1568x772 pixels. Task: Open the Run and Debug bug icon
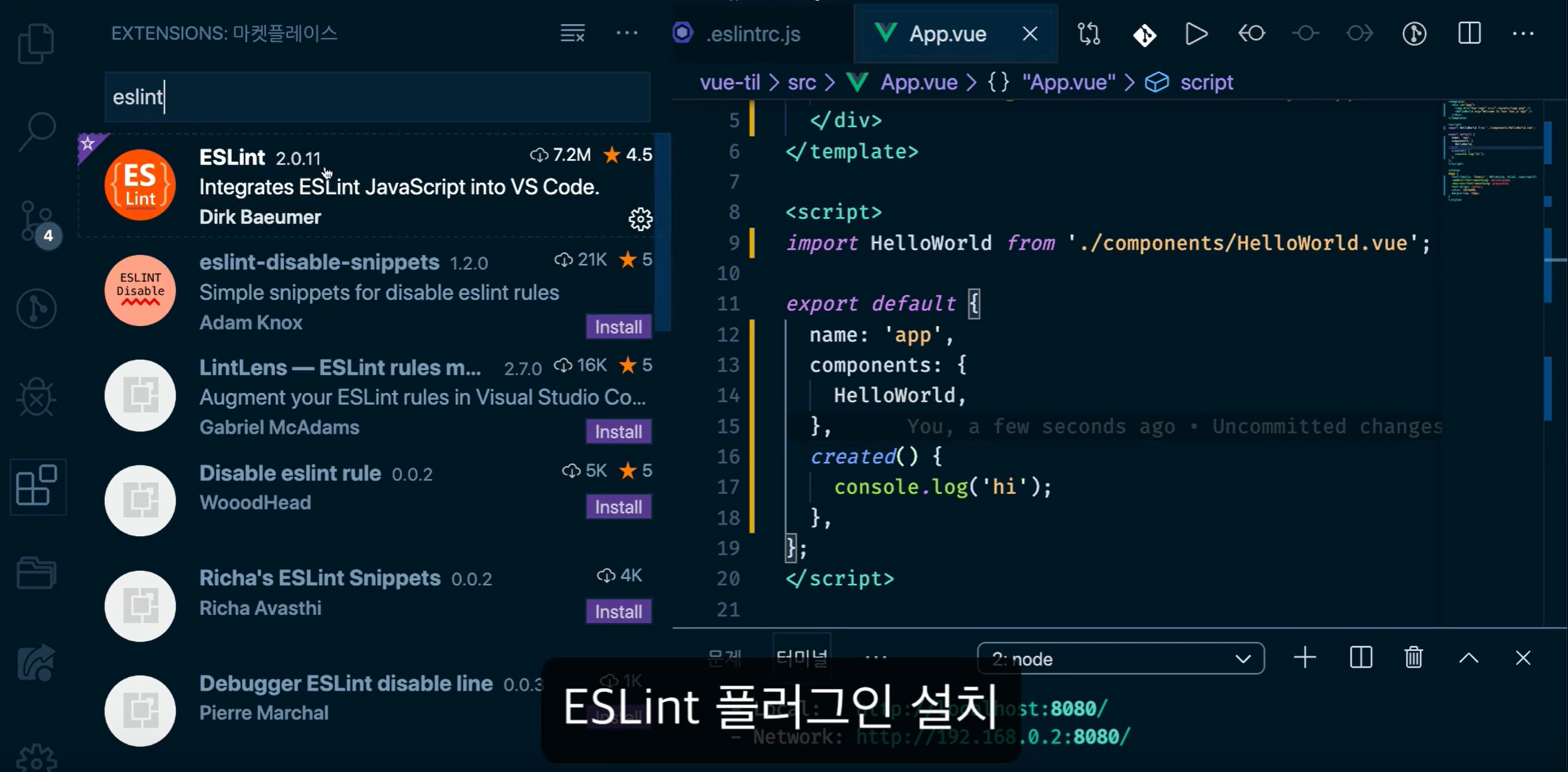pyautogui.click(x=36, y=397)
